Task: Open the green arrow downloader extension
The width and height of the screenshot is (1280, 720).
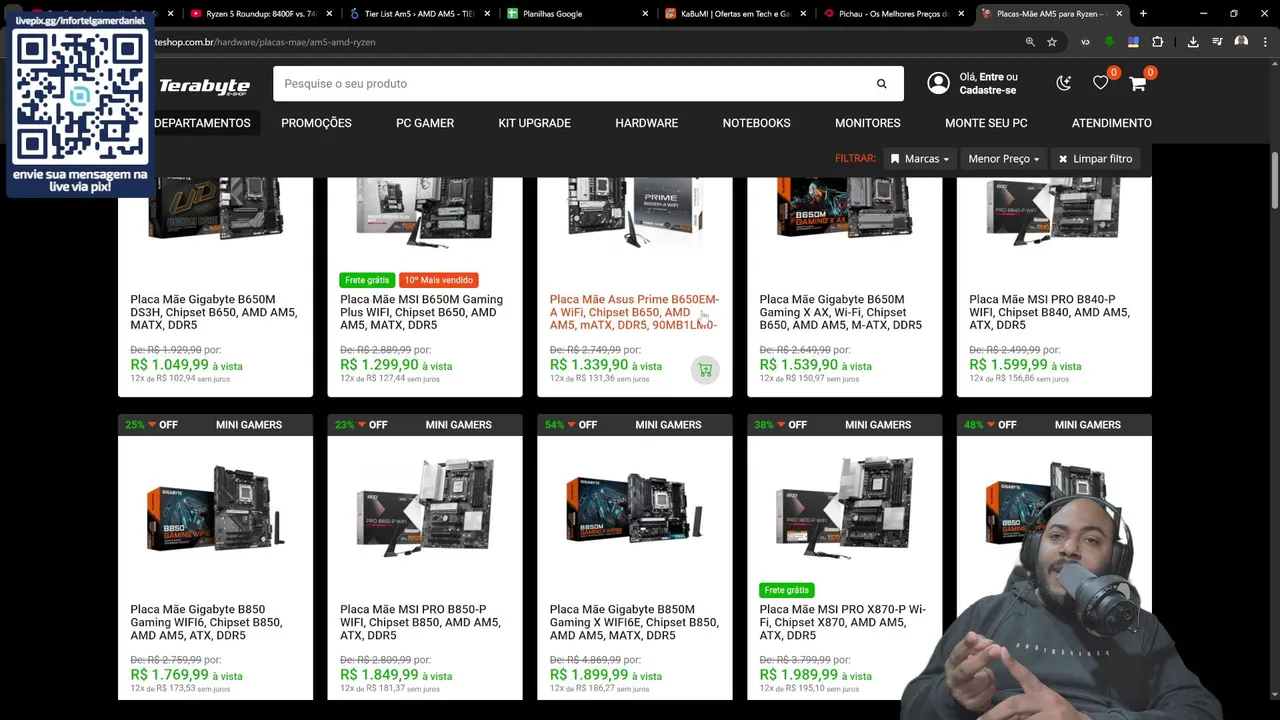Action: [x=1110, y=42]
